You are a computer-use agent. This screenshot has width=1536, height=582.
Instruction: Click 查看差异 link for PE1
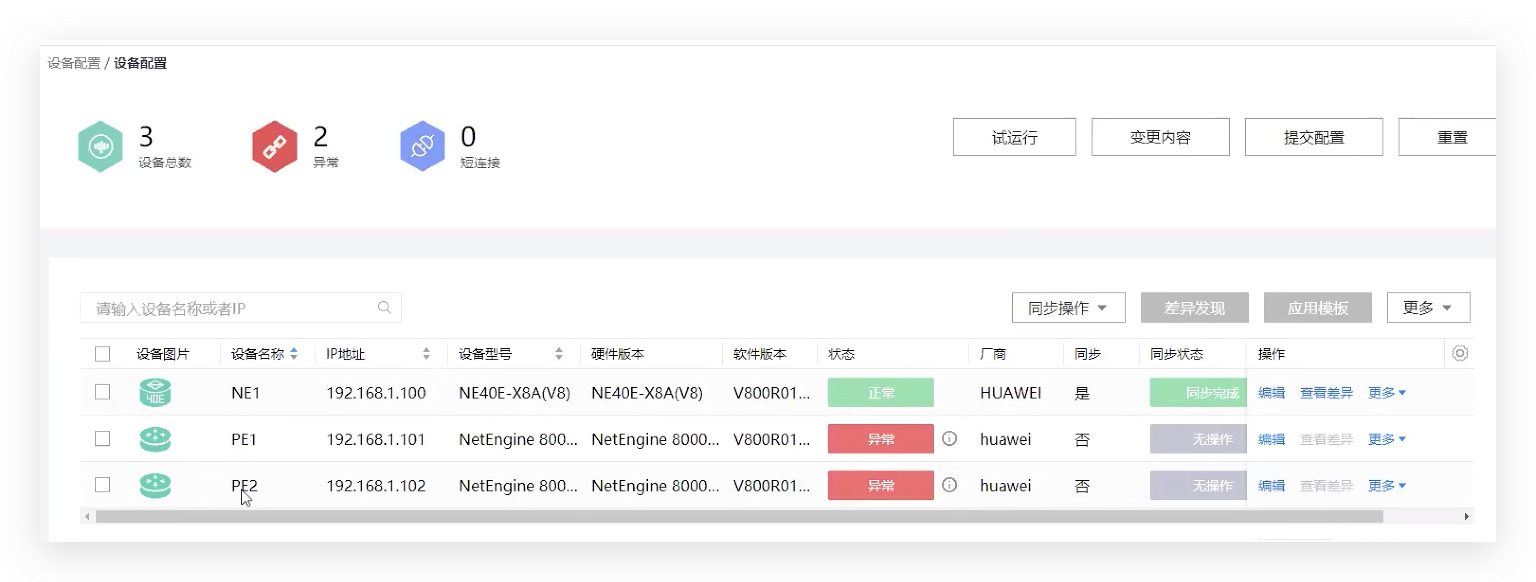click(1326, 439)
